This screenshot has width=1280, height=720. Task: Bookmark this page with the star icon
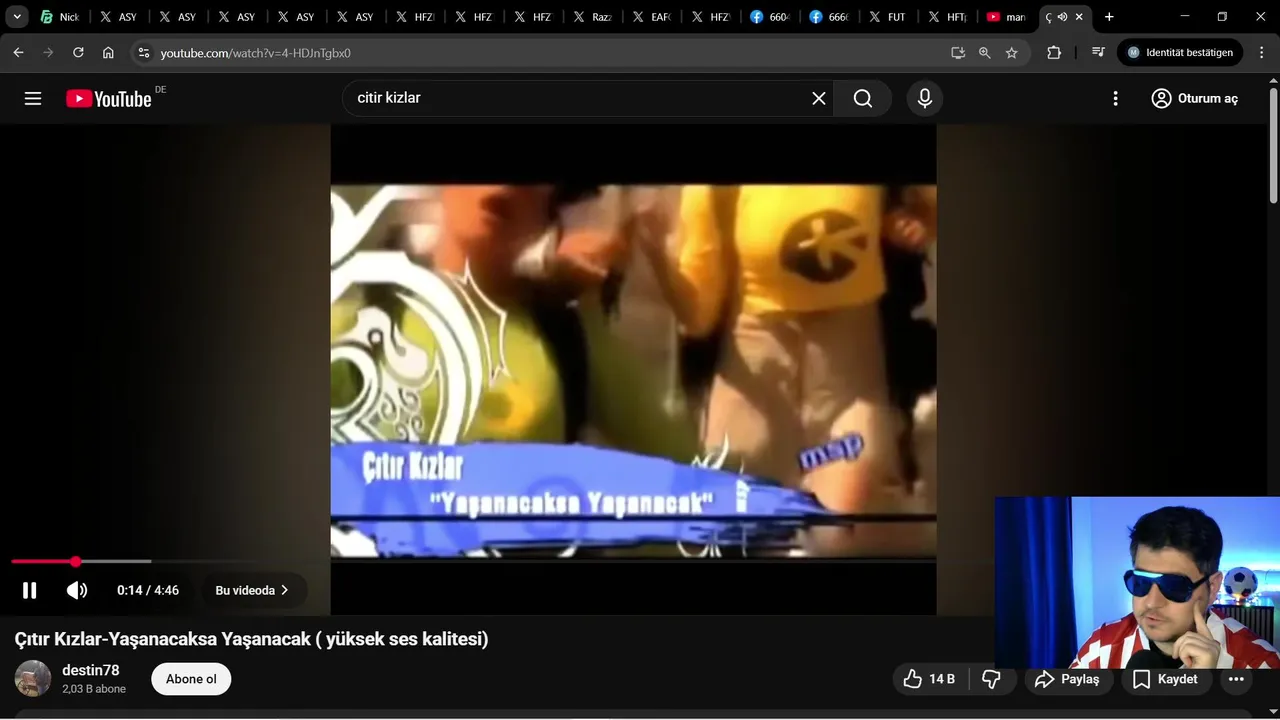(x=1012, y=53)
